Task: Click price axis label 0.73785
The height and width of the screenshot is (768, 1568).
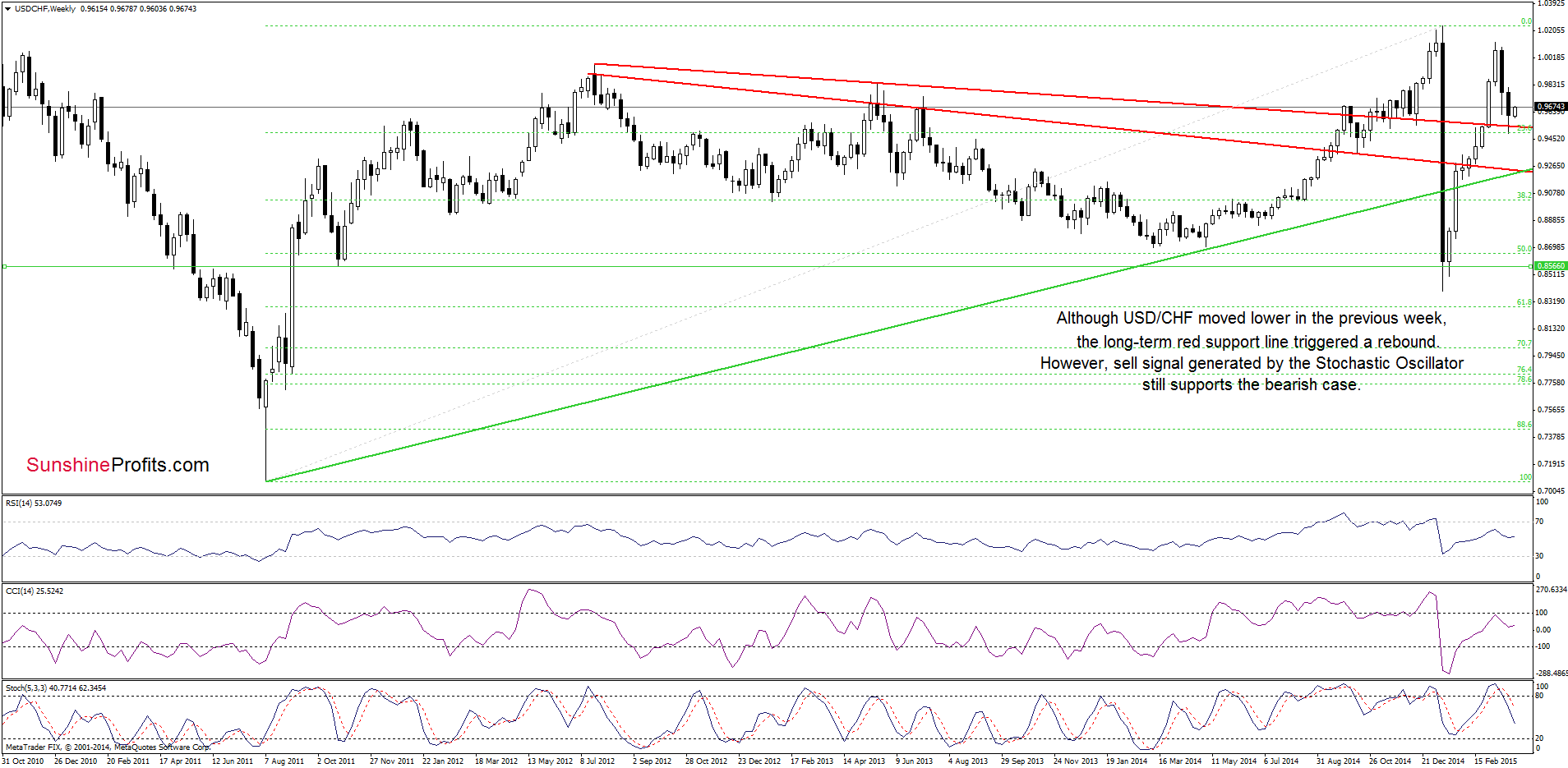Action: click(x=1551, y=437)
